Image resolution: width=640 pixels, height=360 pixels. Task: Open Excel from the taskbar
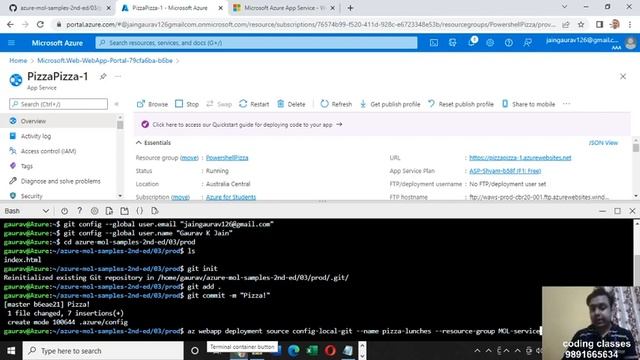[x=312, y=350]
